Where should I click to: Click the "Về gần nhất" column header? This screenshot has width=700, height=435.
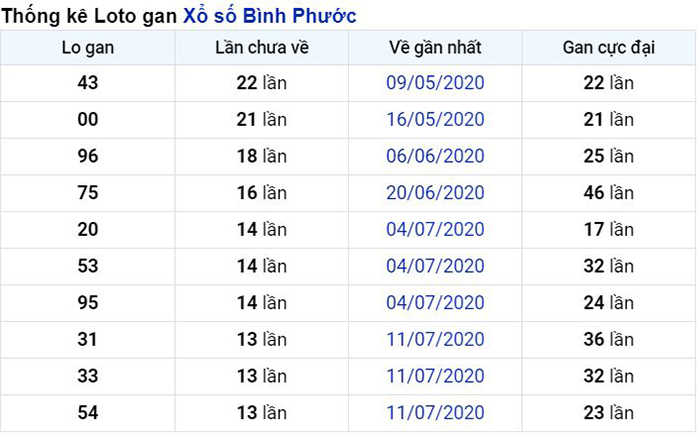pyautogui.click(x=435, y=48)
